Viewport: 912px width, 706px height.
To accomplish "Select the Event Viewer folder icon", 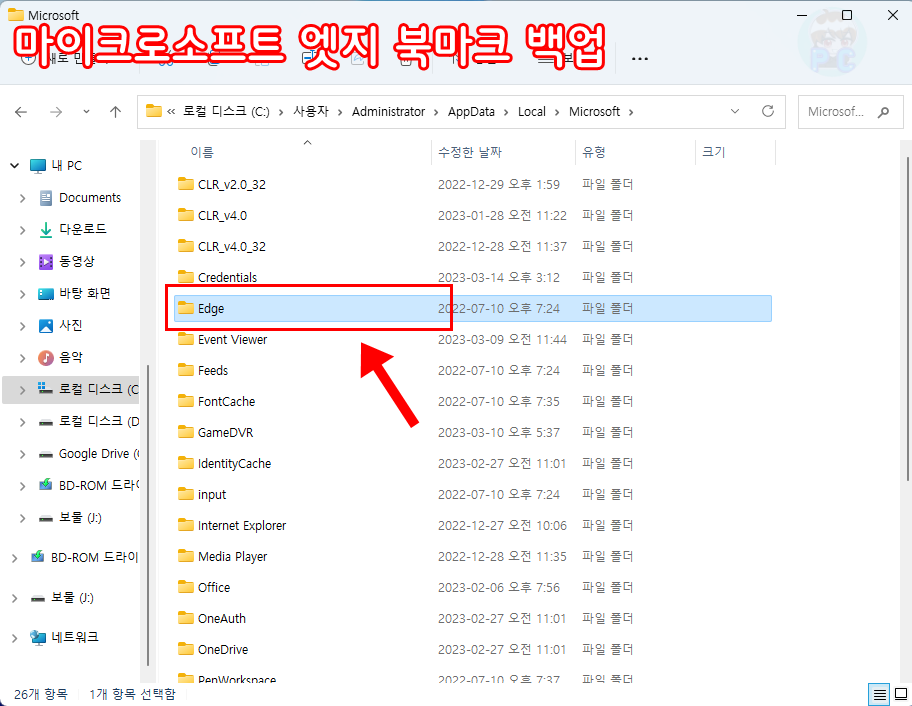I will coord(186,339).
